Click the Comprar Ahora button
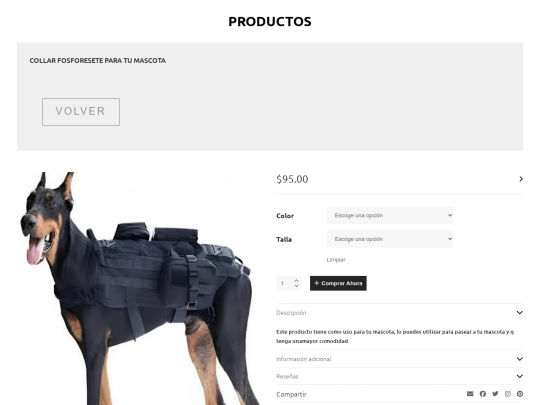Image resolution: width=540 pixels, height=405 pixels. point(338,283)
